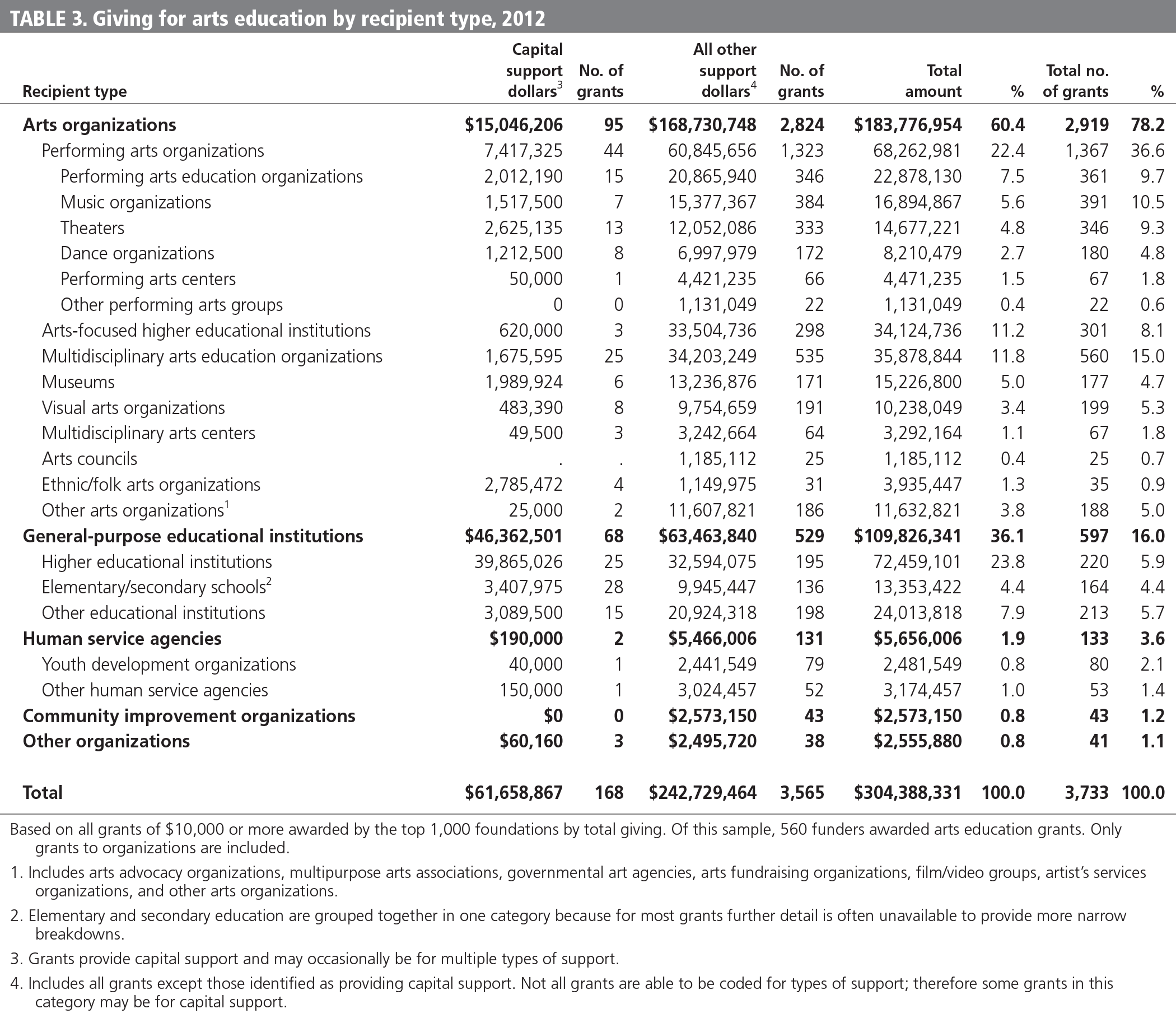This screenshot has width=1176, height=1018.
Task: Click 'Arts-focused higher educational institutions' row
Action: (206, 331)
